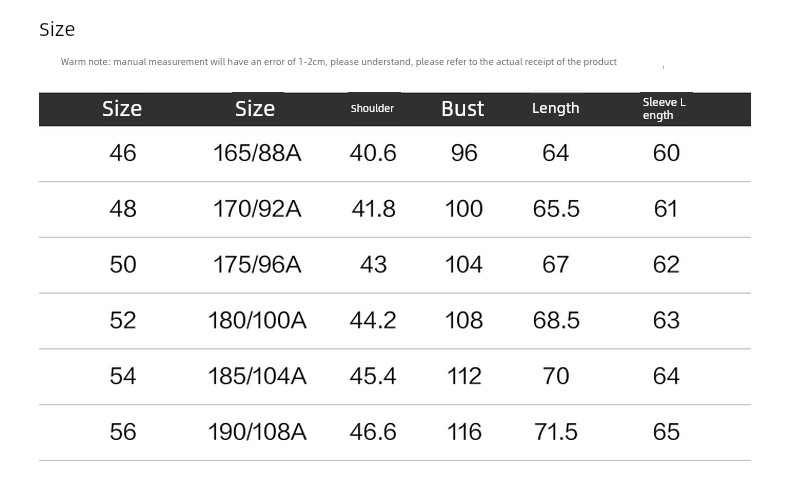This screenshot has height=501, width=790.
Task: Click the Size title heading
Action: (x=57, y=29)
